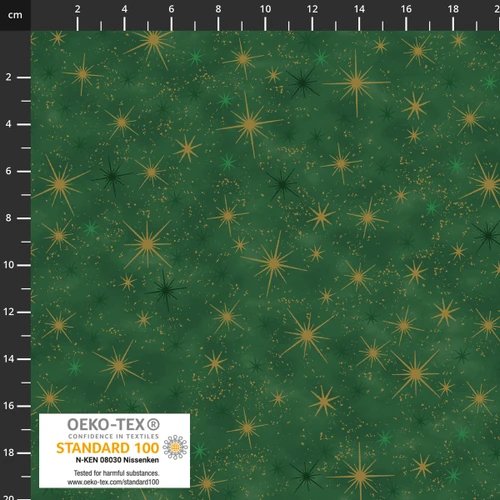
Task: Click the cm unit label in the ruler corner
Action: coord(15,15)
